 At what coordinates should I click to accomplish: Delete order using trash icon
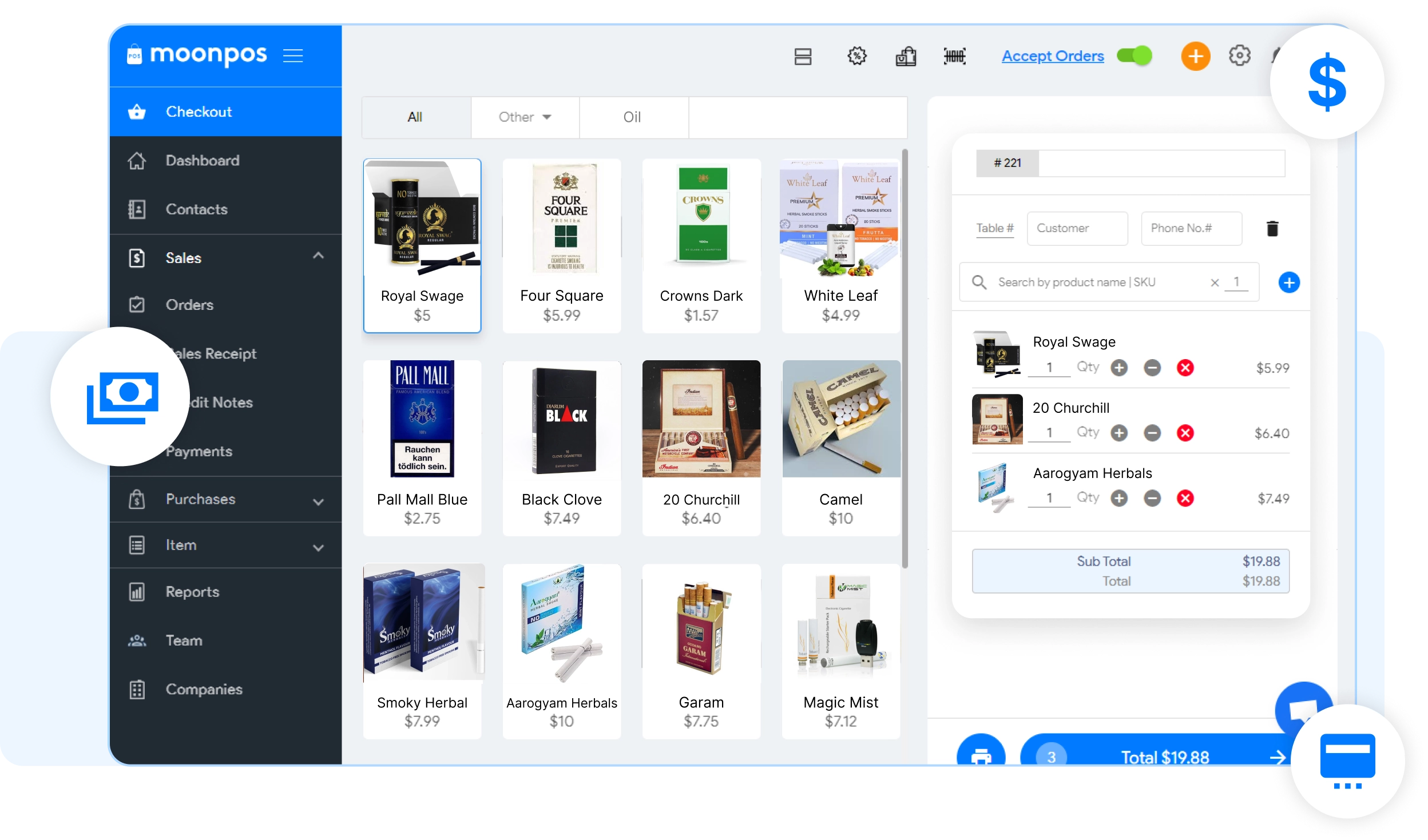(x=1272, y=229)
